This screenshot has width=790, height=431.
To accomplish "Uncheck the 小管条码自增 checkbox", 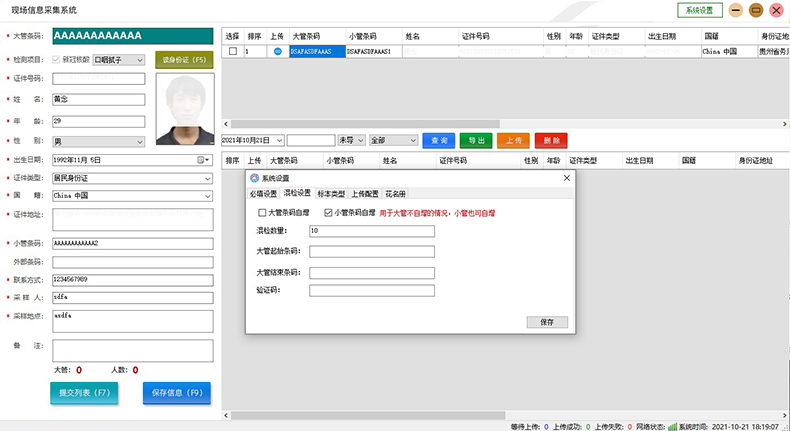I will tap(328, 212).
